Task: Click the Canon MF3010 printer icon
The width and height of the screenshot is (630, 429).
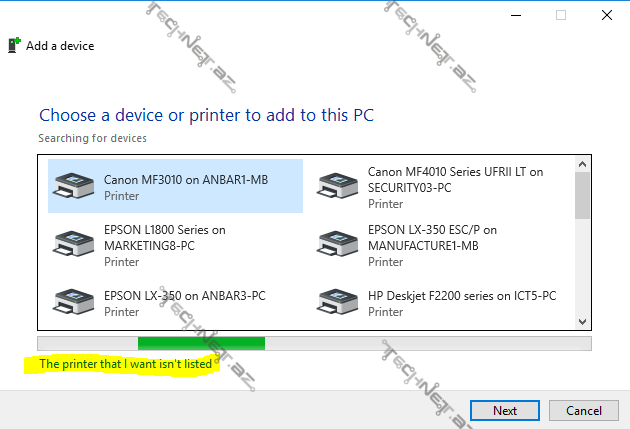Action: (x=75, y=186)
